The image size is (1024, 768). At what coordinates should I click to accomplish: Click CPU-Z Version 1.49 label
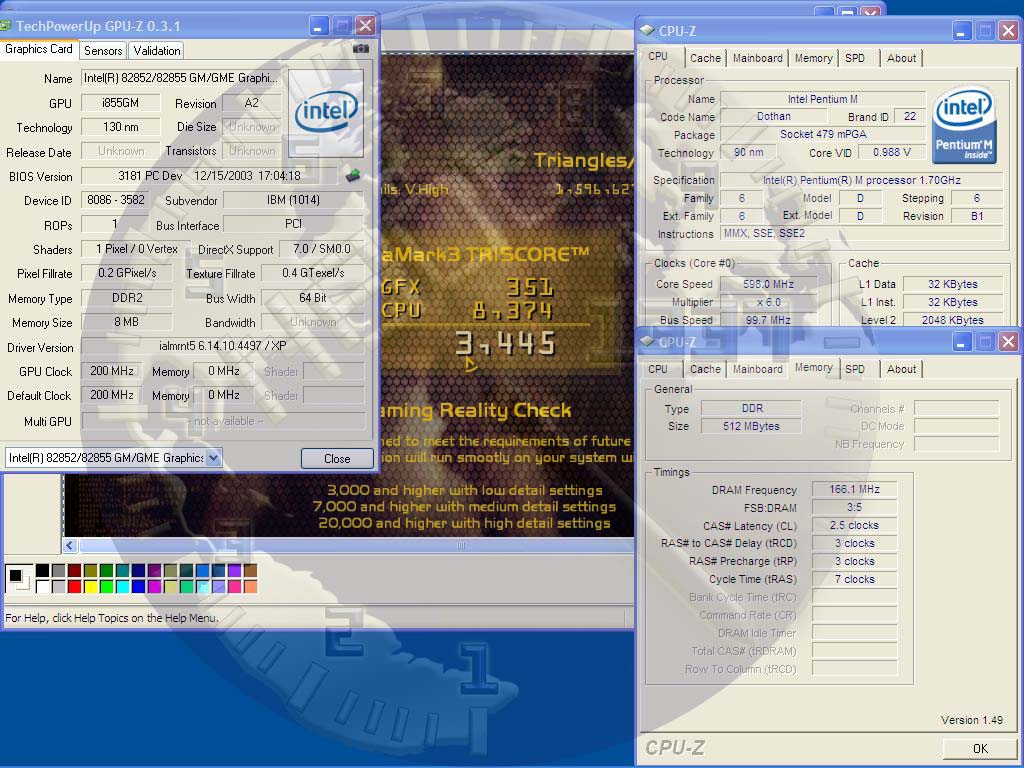(x=971, y=720)
